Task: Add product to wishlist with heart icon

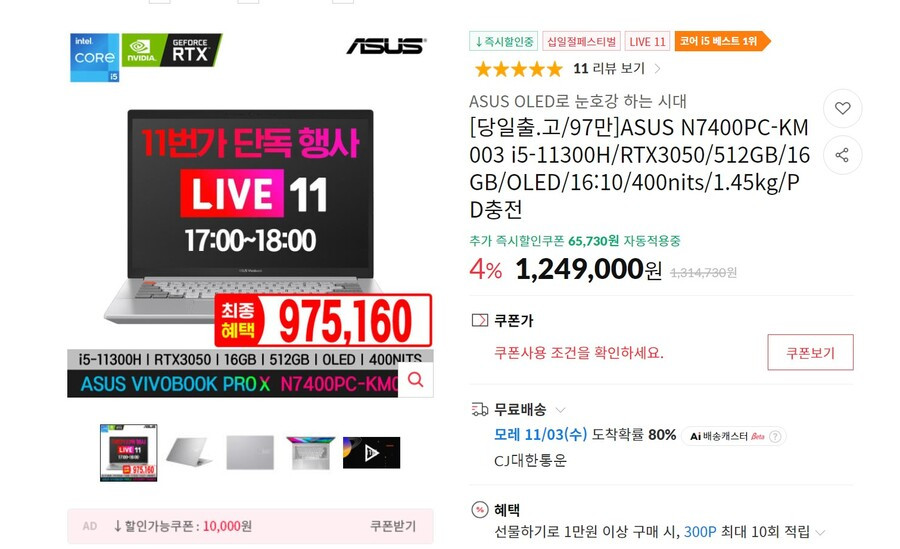Action: click(842, 108)
